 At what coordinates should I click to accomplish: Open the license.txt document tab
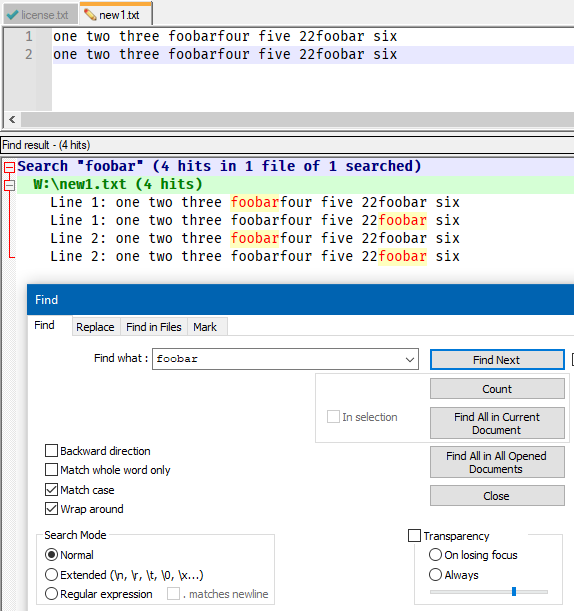[x=39, y=15]
